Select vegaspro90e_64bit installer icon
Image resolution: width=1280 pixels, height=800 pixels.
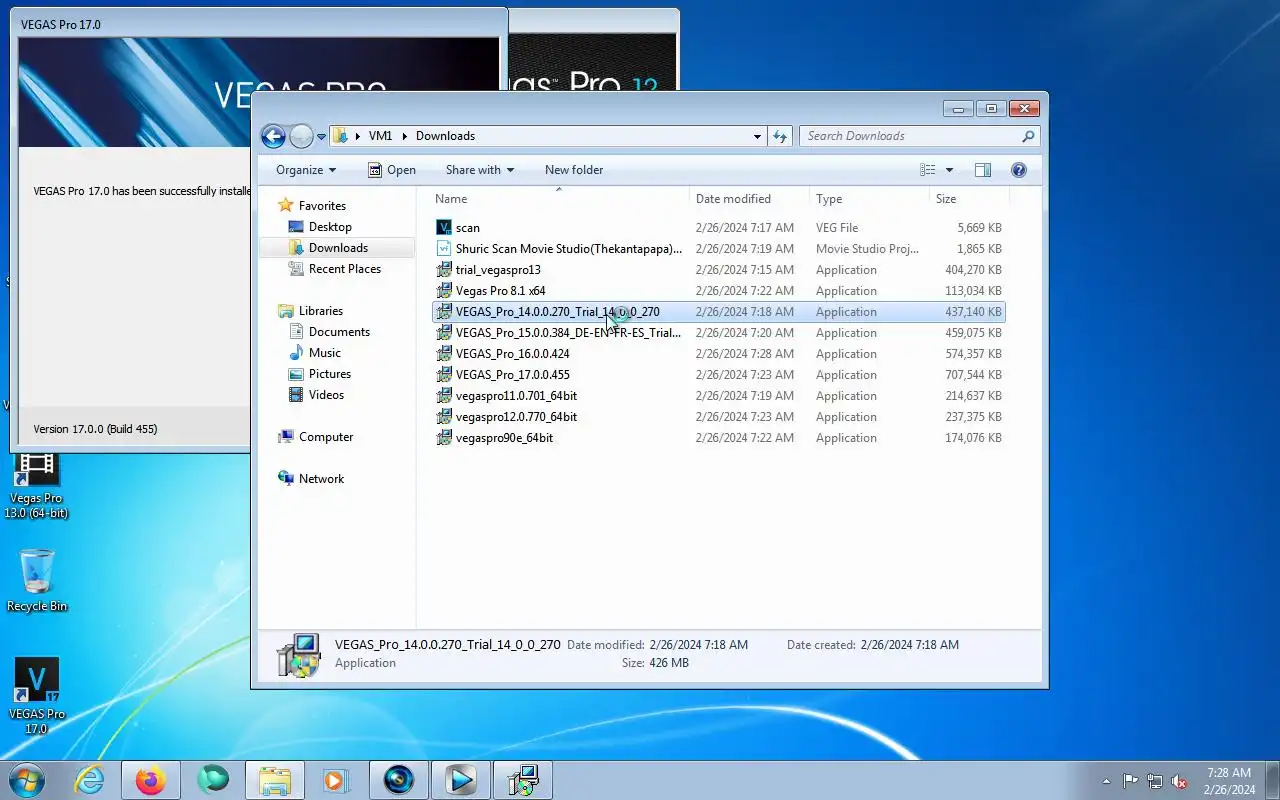[444, 438]
